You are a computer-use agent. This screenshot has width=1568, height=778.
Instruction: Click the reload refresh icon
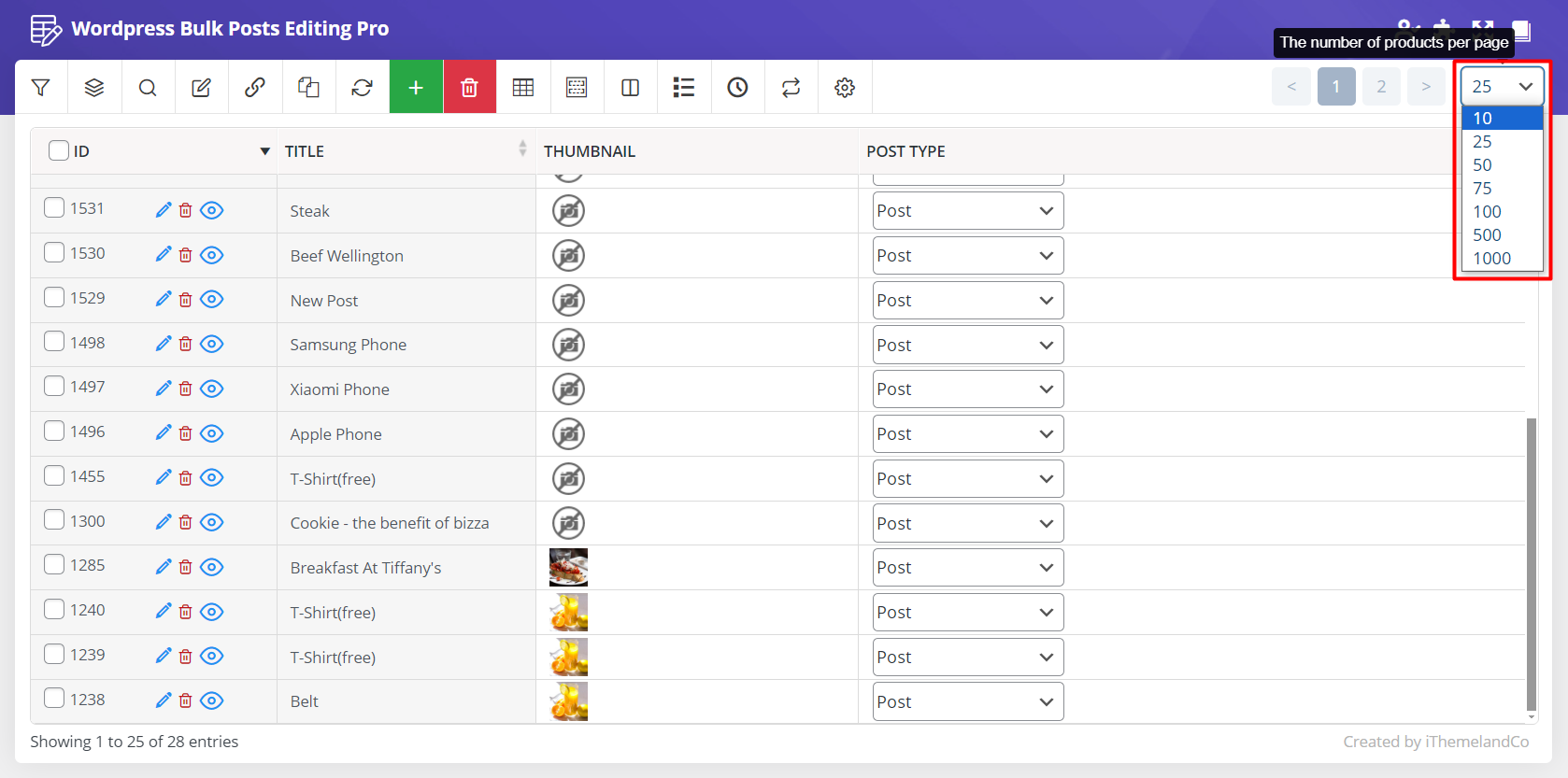tap(362, 87)
